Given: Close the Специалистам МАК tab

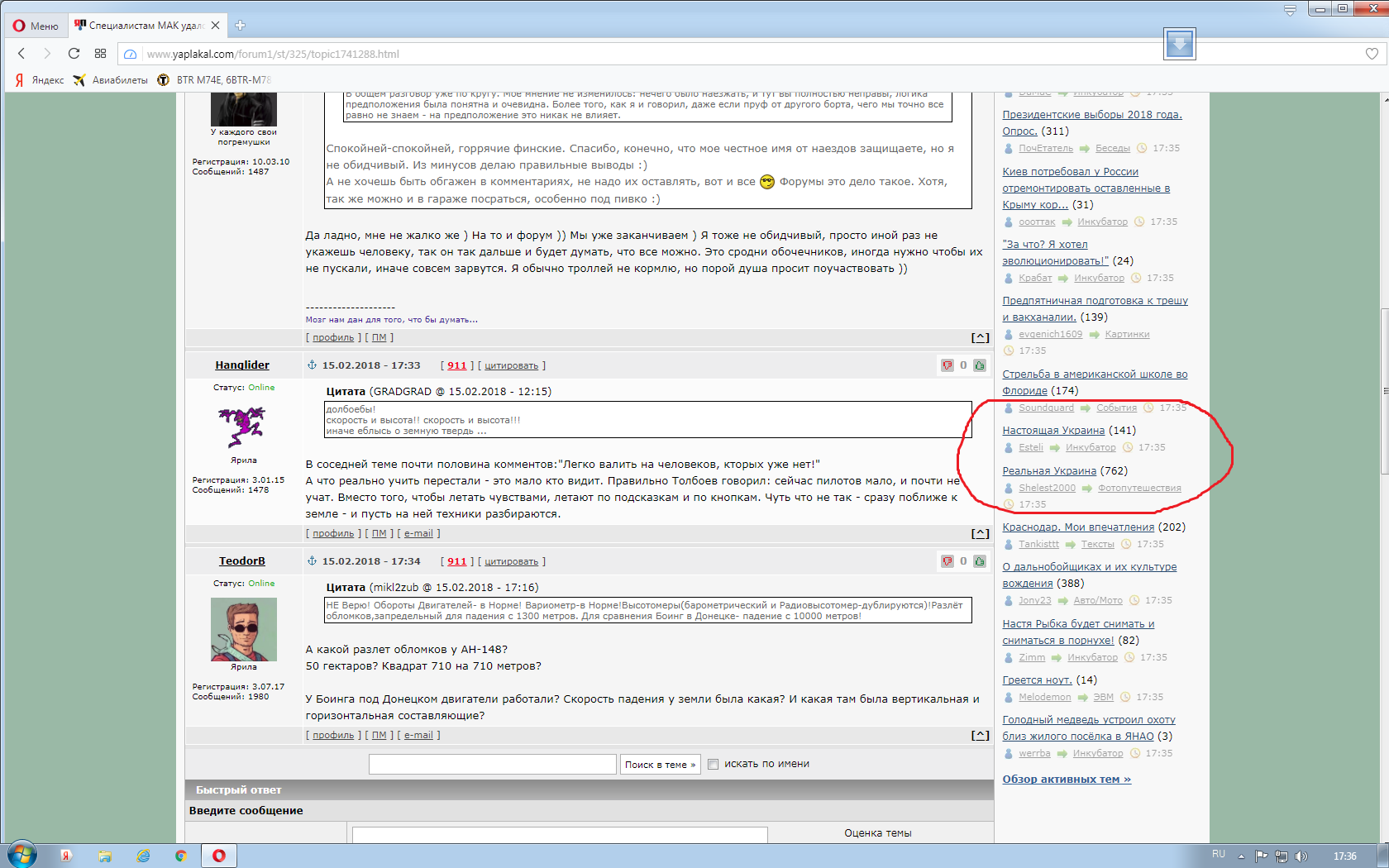Looking at the screenshot, I should 215,26.
